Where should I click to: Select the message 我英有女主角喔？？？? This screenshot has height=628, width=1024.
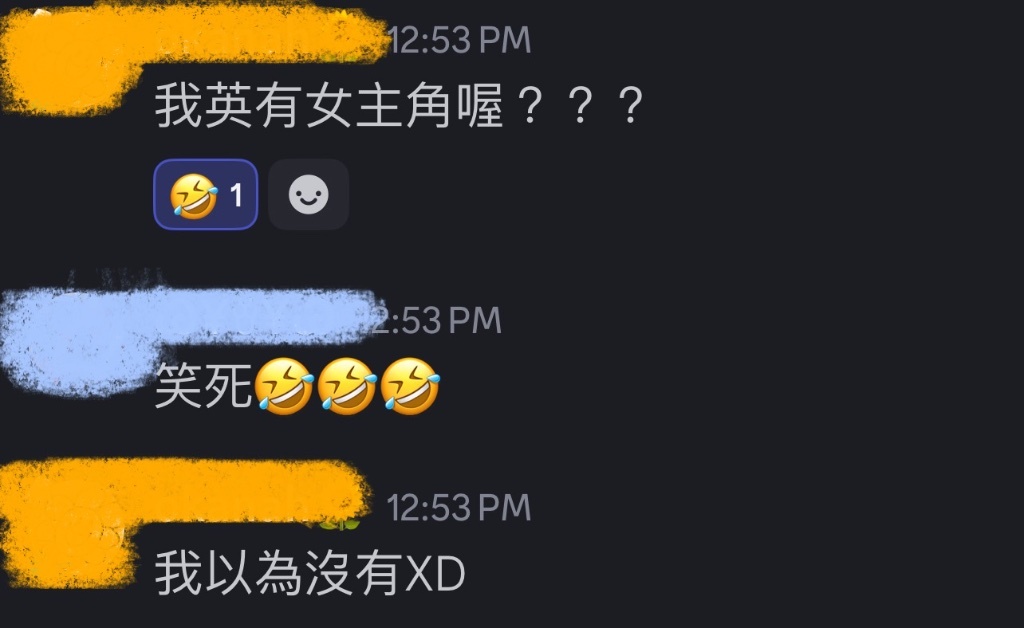pyautogui.click(x=399, y=106)
